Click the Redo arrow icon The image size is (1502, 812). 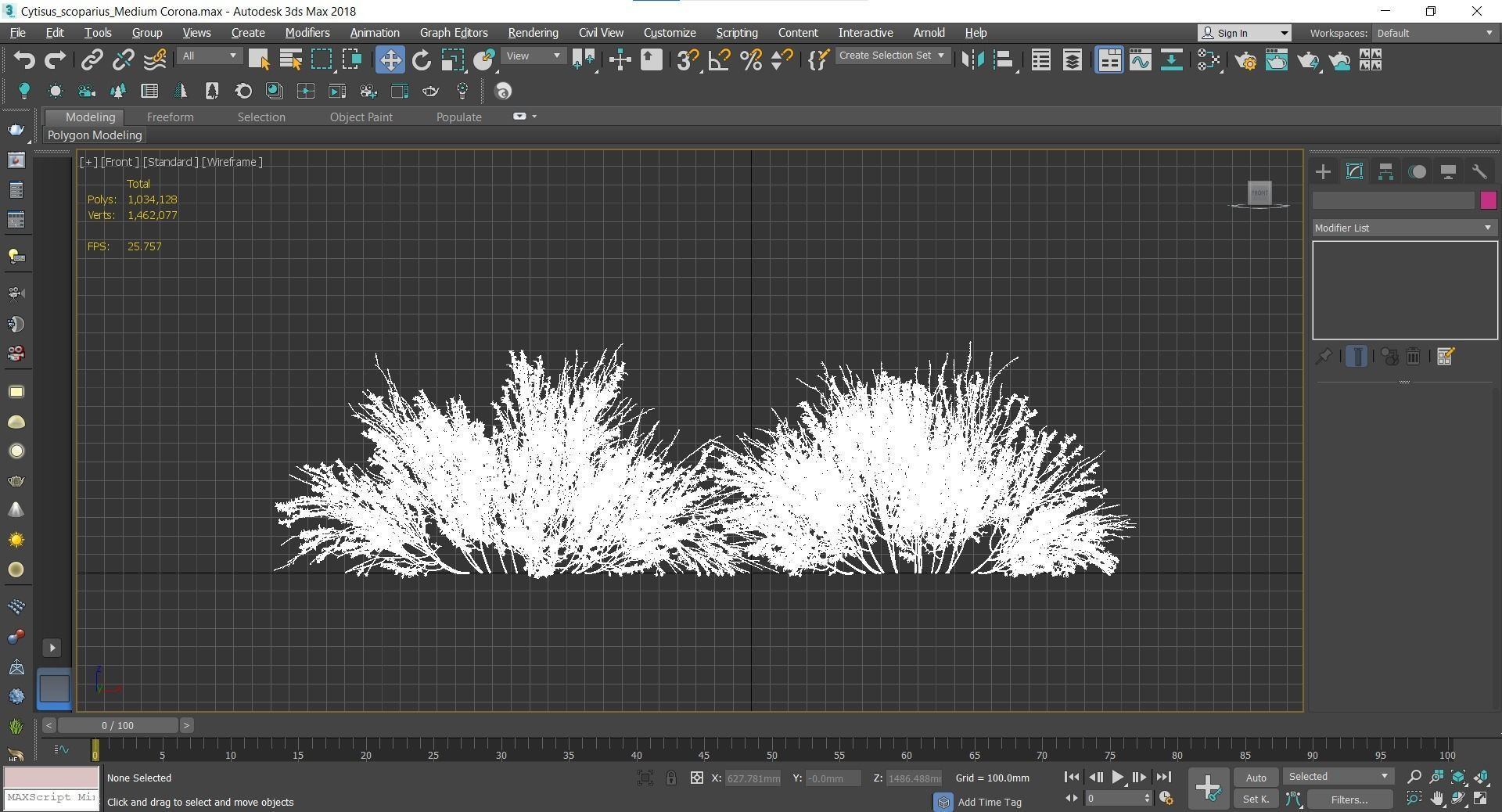[55, 60]
